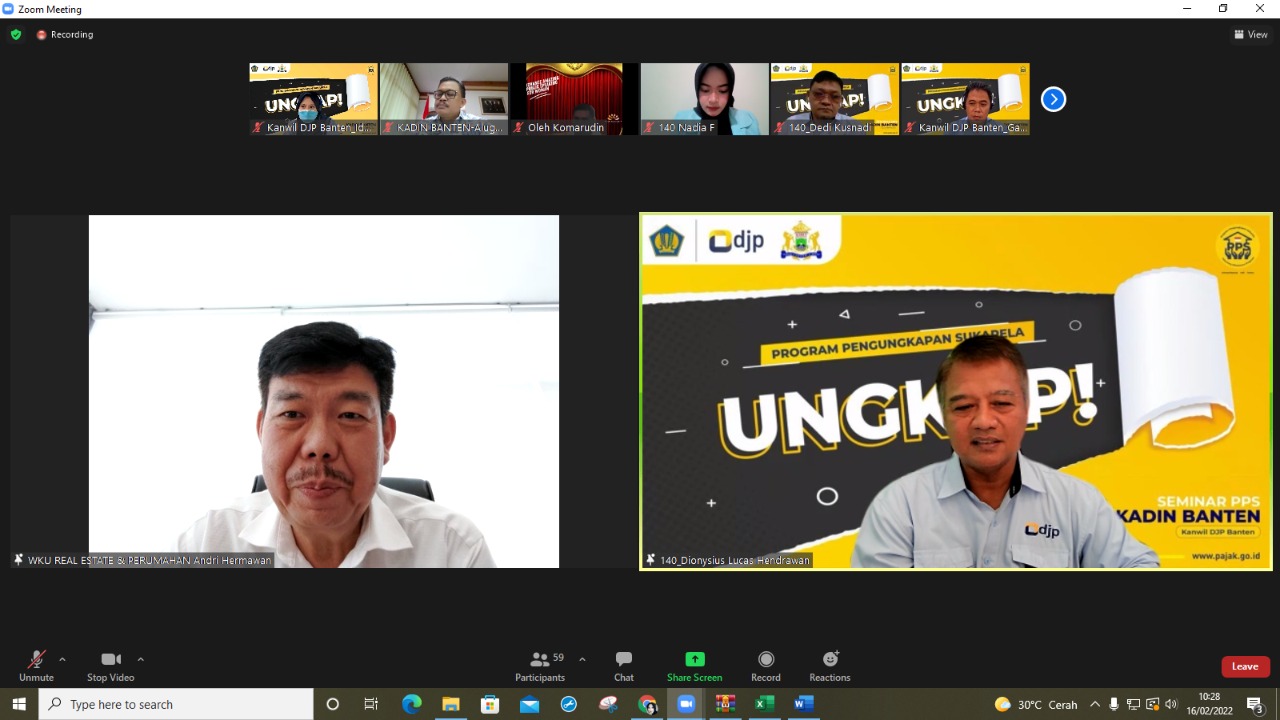Start Share Screen
Viewport: 1280px width, 720px height.
coord(694,665)
